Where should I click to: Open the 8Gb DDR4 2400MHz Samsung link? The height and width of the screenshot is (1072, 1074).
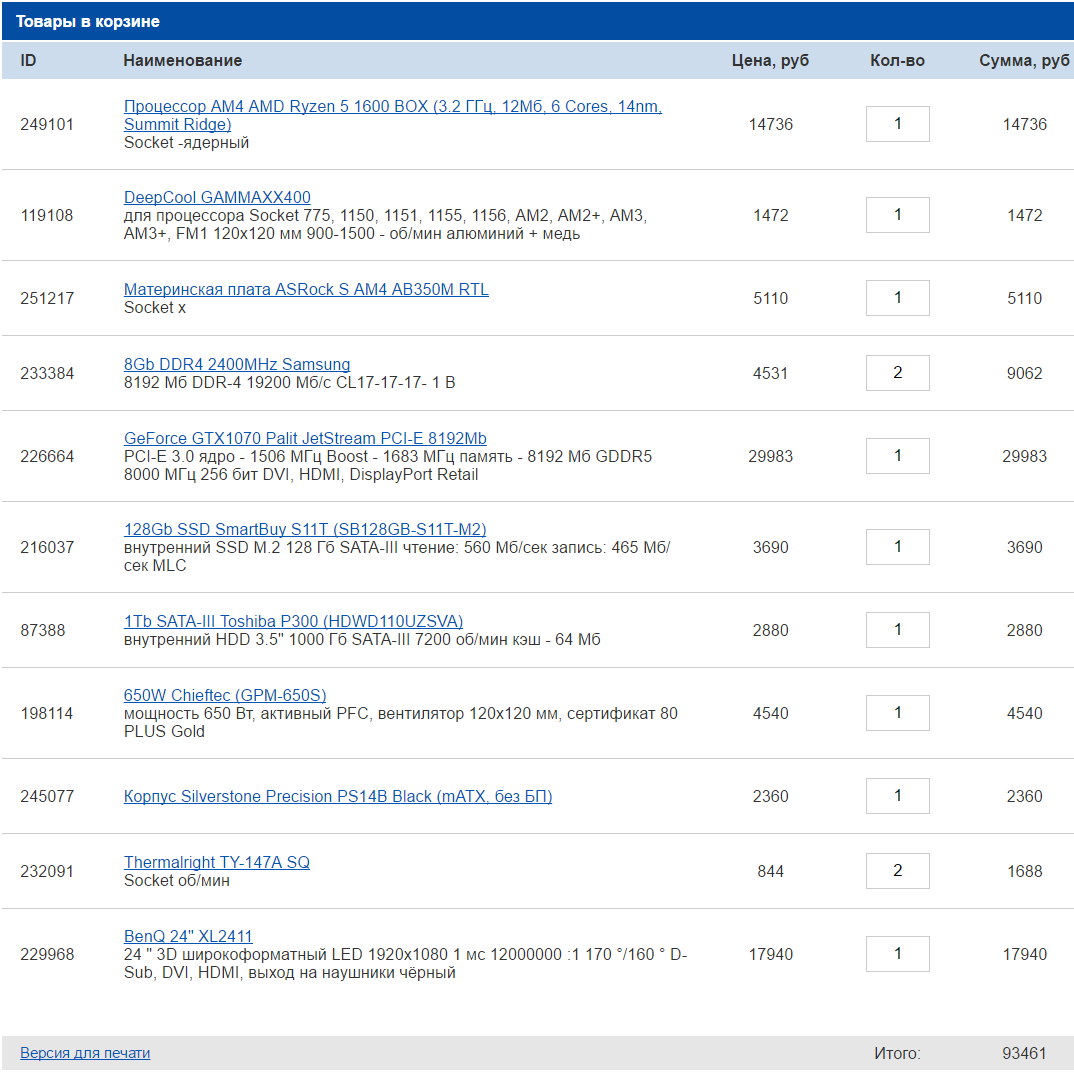click(237, 365)
